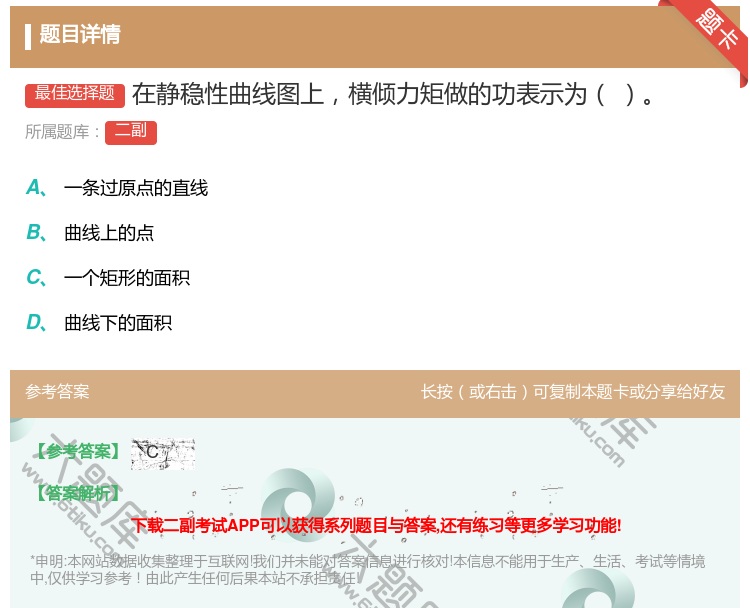Screen dimensions: 750x608
Task: Select answer option D 曲线下的面积
Action: pos(118,323)
